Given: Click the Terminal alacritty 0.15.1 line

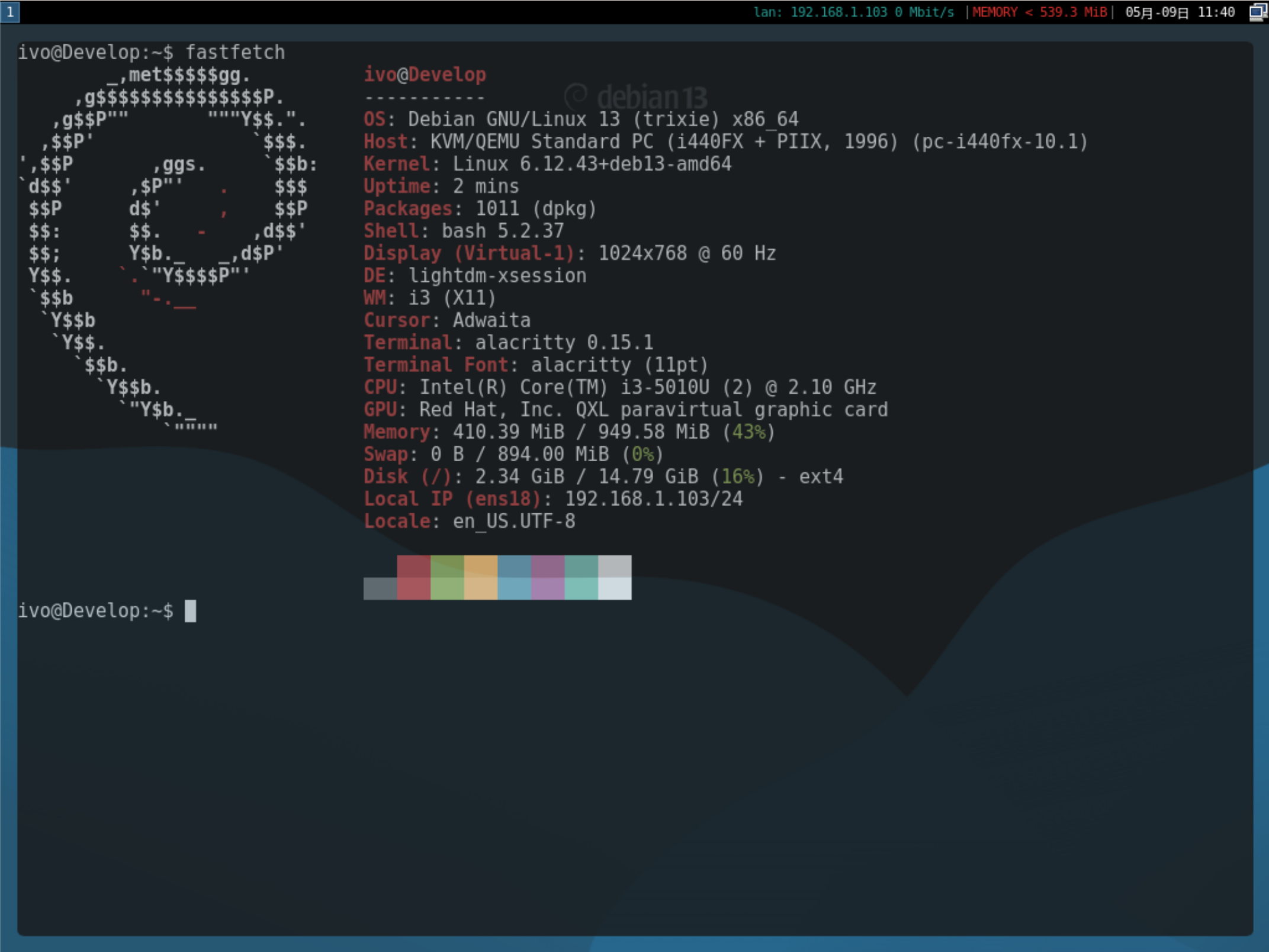Looking at the screenshot, I should click(x=509, y=343).
